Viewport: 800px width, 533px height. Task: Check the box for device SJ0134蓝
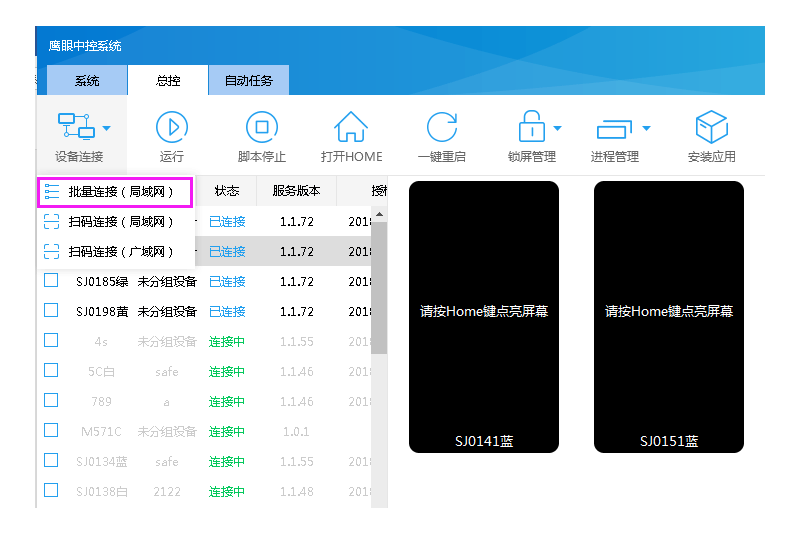point(51,461)
